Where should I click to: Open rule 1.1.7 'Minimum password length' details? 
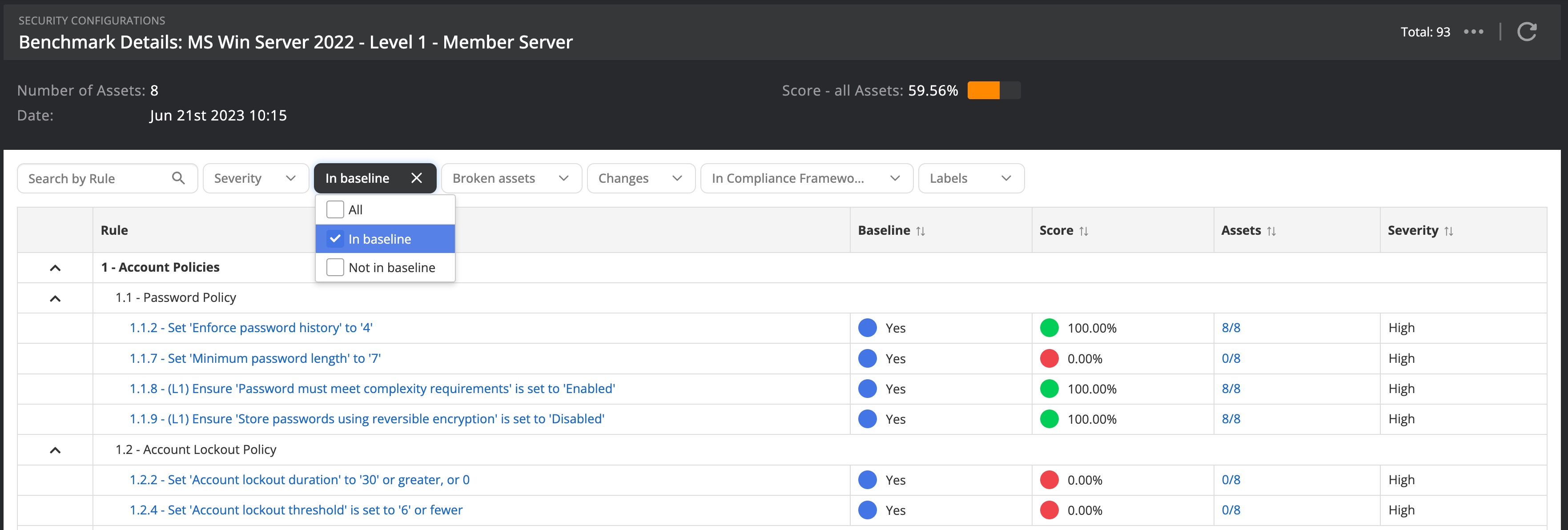(x=255, y=358)
